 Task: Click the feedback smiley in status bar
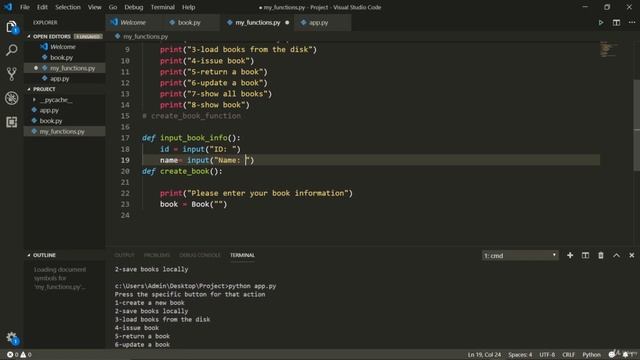(612, 355)
